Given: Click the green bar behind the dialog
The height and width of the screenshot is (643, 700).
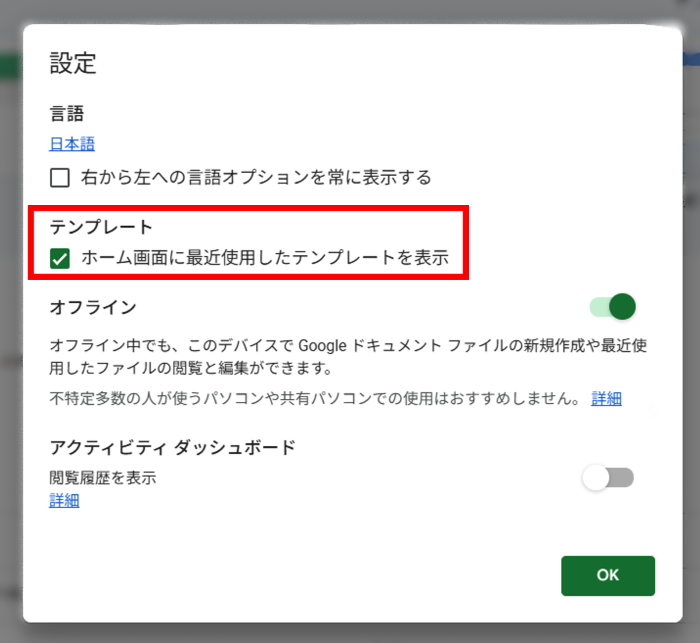Looking at the screenshot, I should pyautogui.click(x=10, y=68).
